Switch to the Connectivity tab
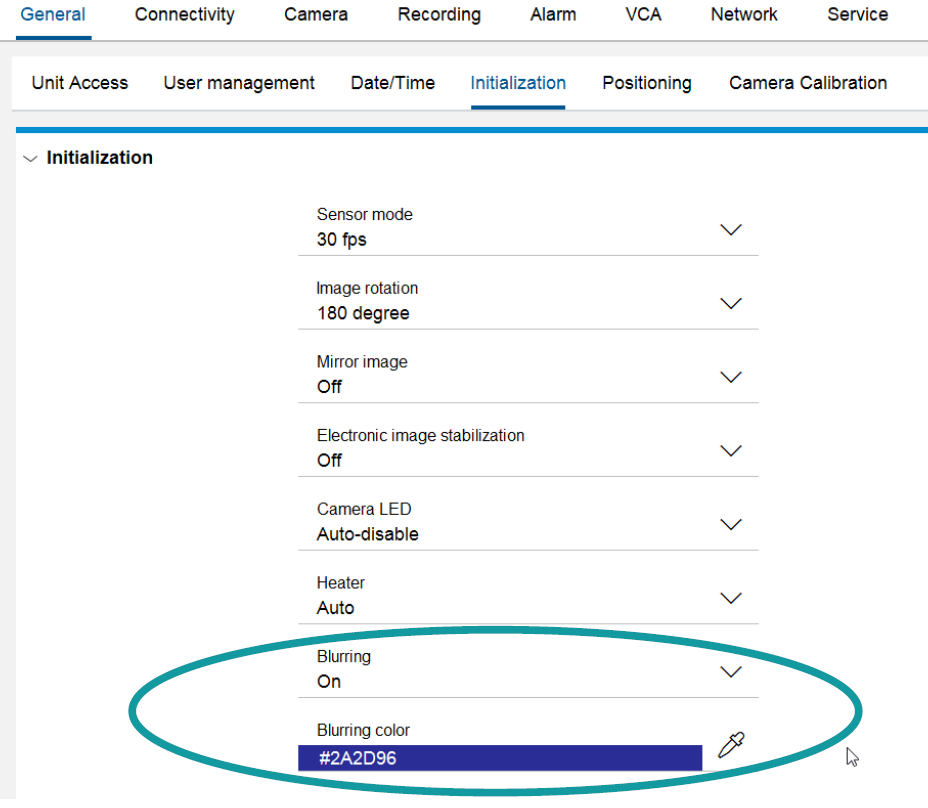Screen dimensions: 928x808 (x=185, y=15)
